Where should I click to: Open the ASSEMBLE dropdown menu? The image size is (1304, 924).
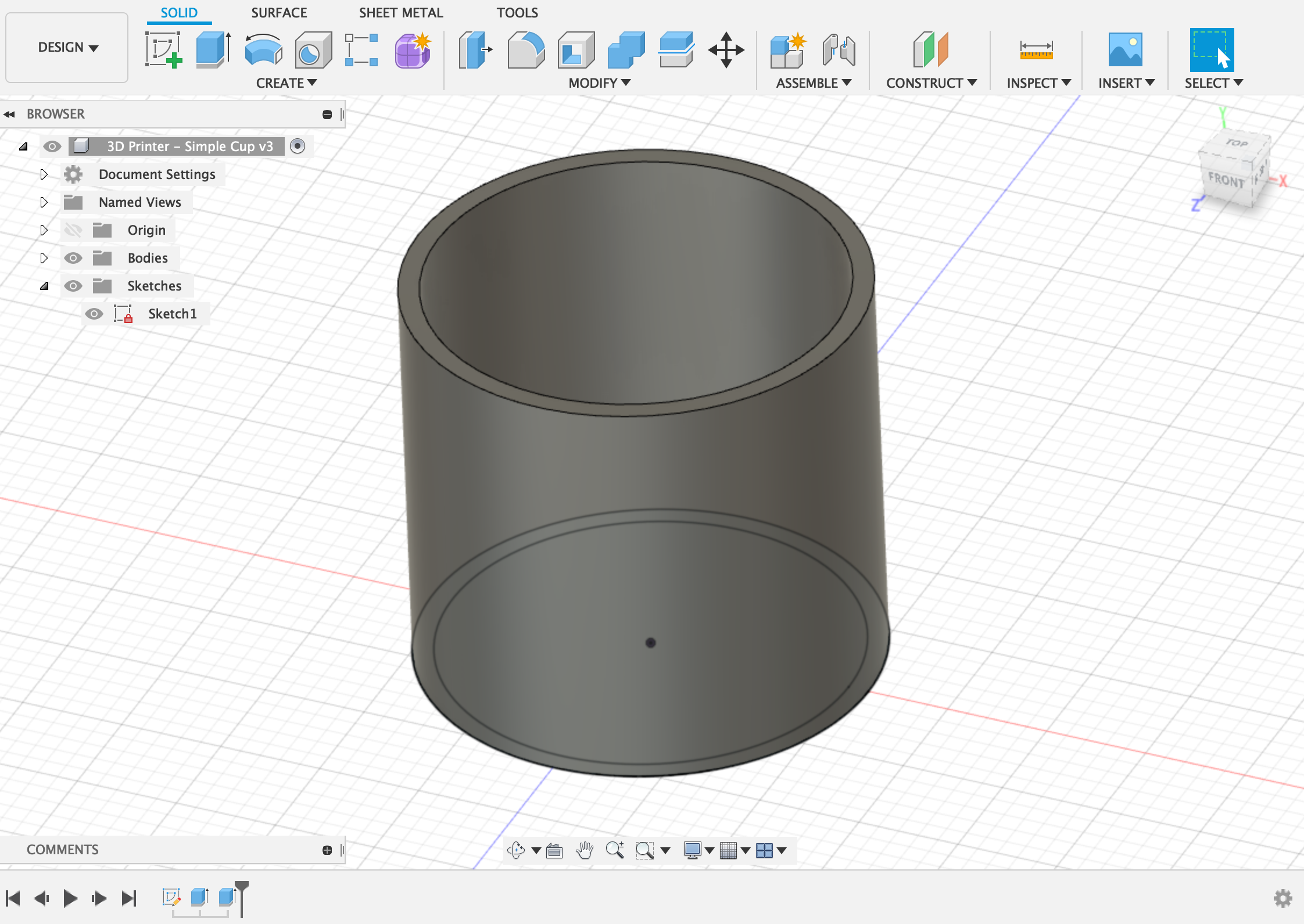tap(814, 83)
